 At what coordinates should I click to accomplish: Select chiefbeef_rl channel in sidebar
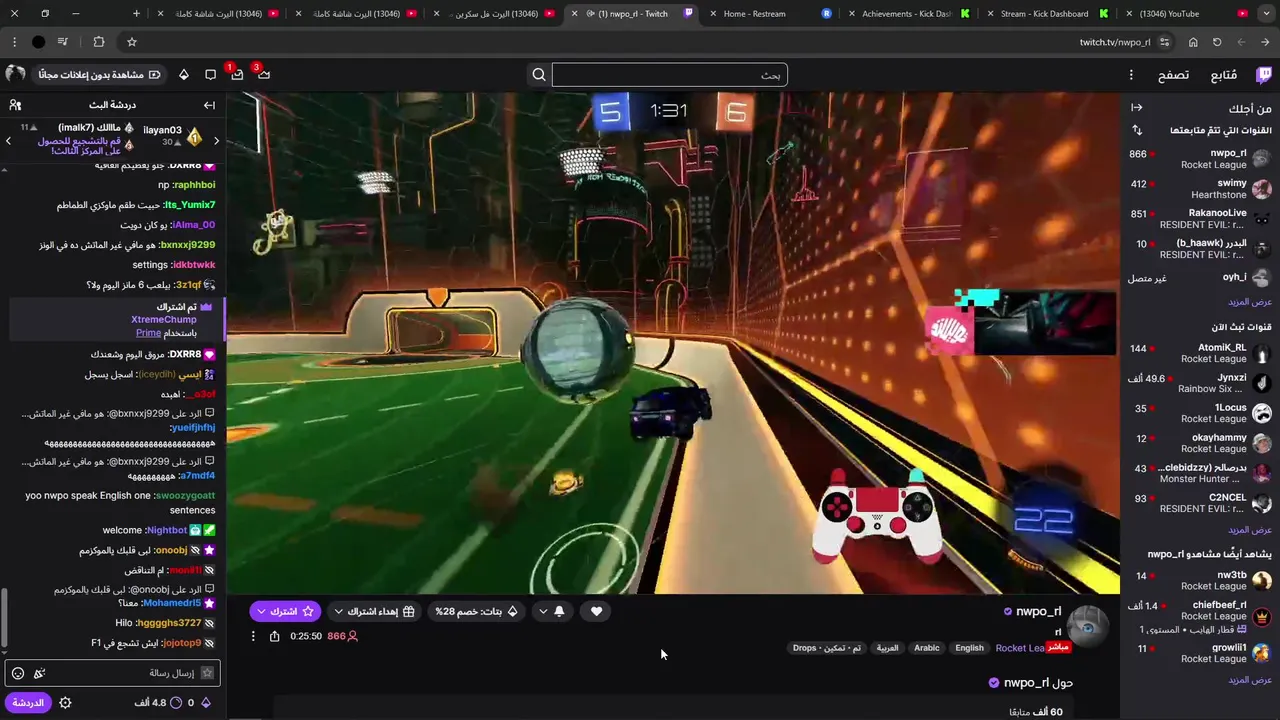point(1200,616)
